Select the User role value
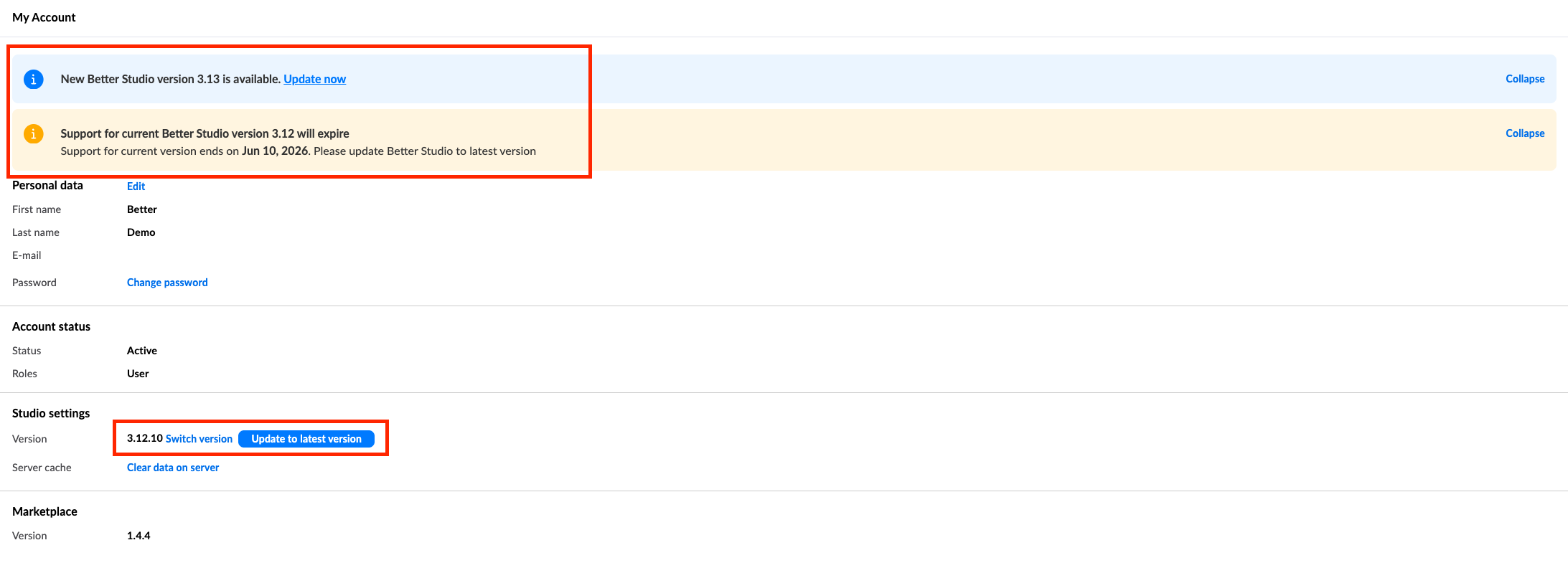The height and width of the screenshot is (563, 1568). pos(138,374)
